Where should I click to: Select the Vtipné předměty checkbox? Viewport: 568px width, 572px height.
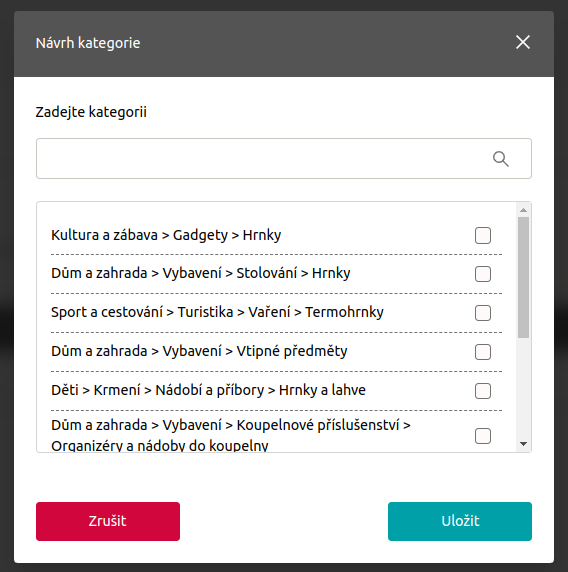tap(483, 352)
